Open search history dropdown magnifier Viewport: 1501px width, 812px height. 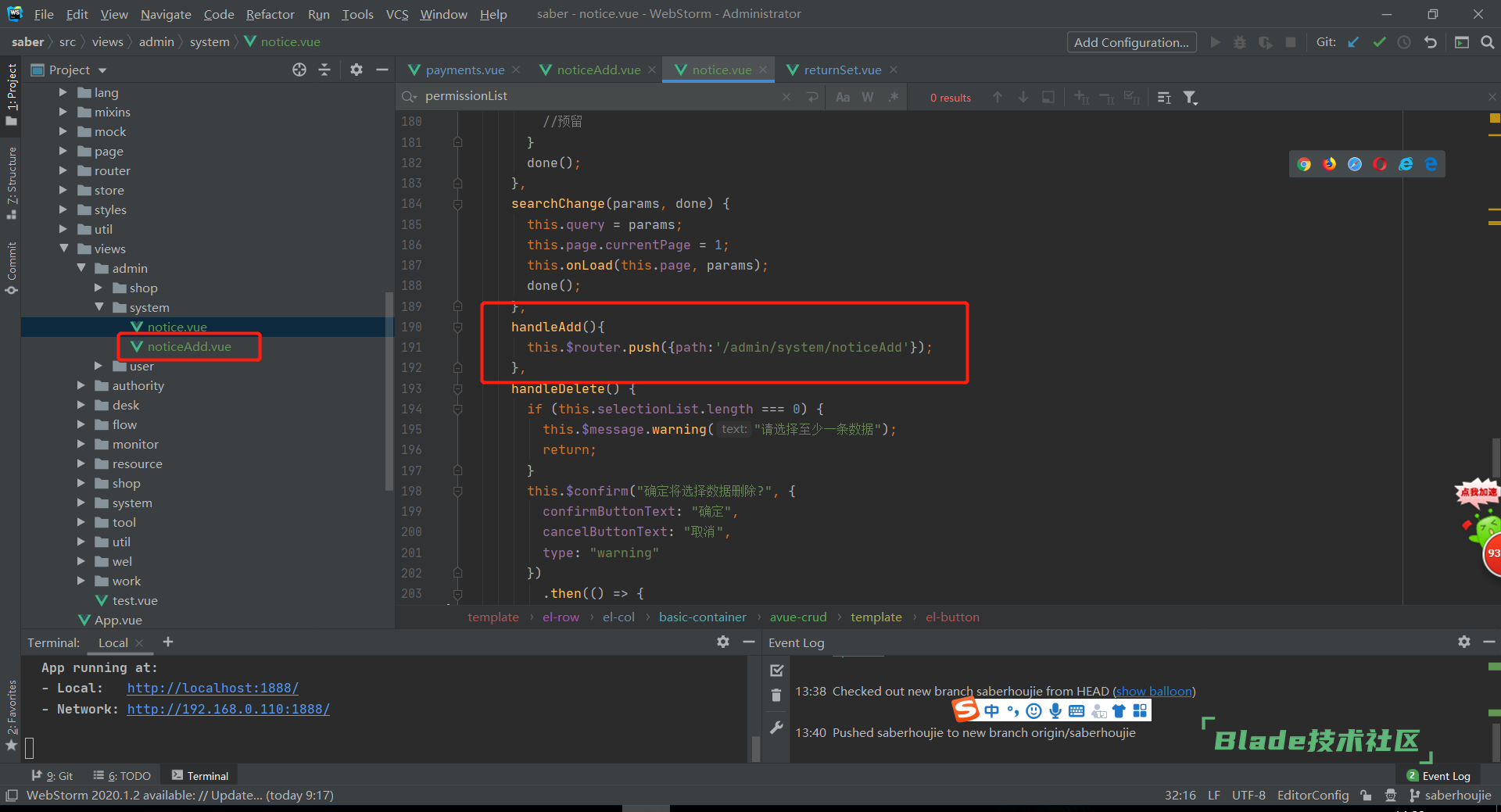pyautogui.click(x=409, y=97)
